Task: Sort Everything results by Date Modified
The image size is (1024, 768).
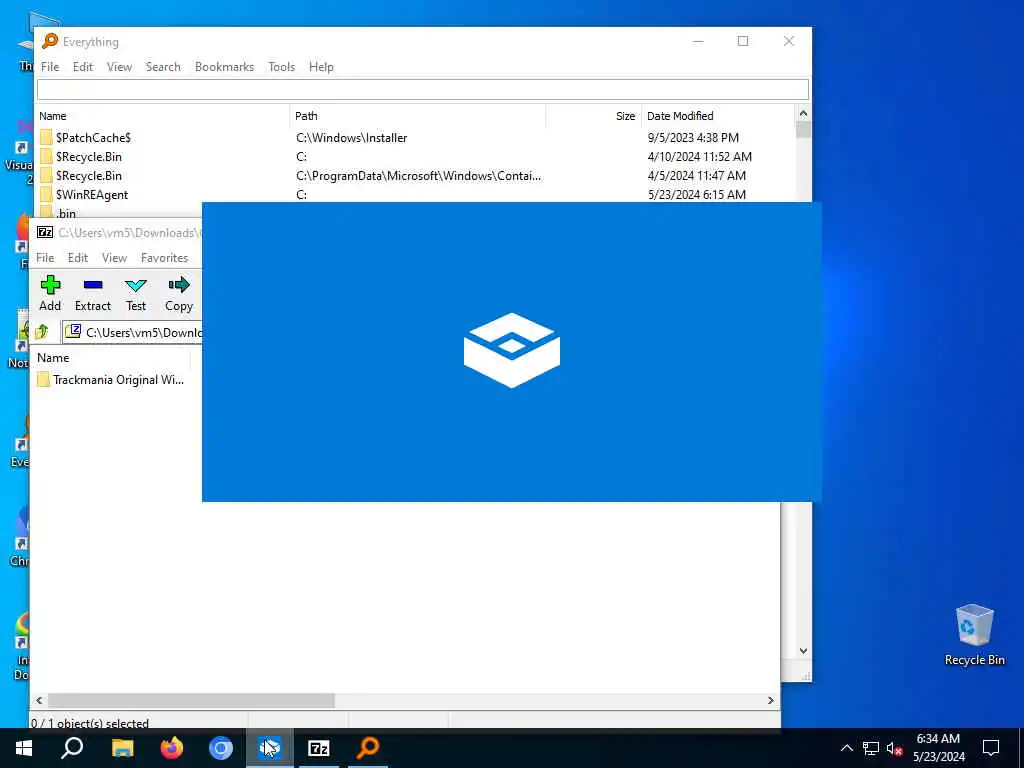Action: (718, 116)
